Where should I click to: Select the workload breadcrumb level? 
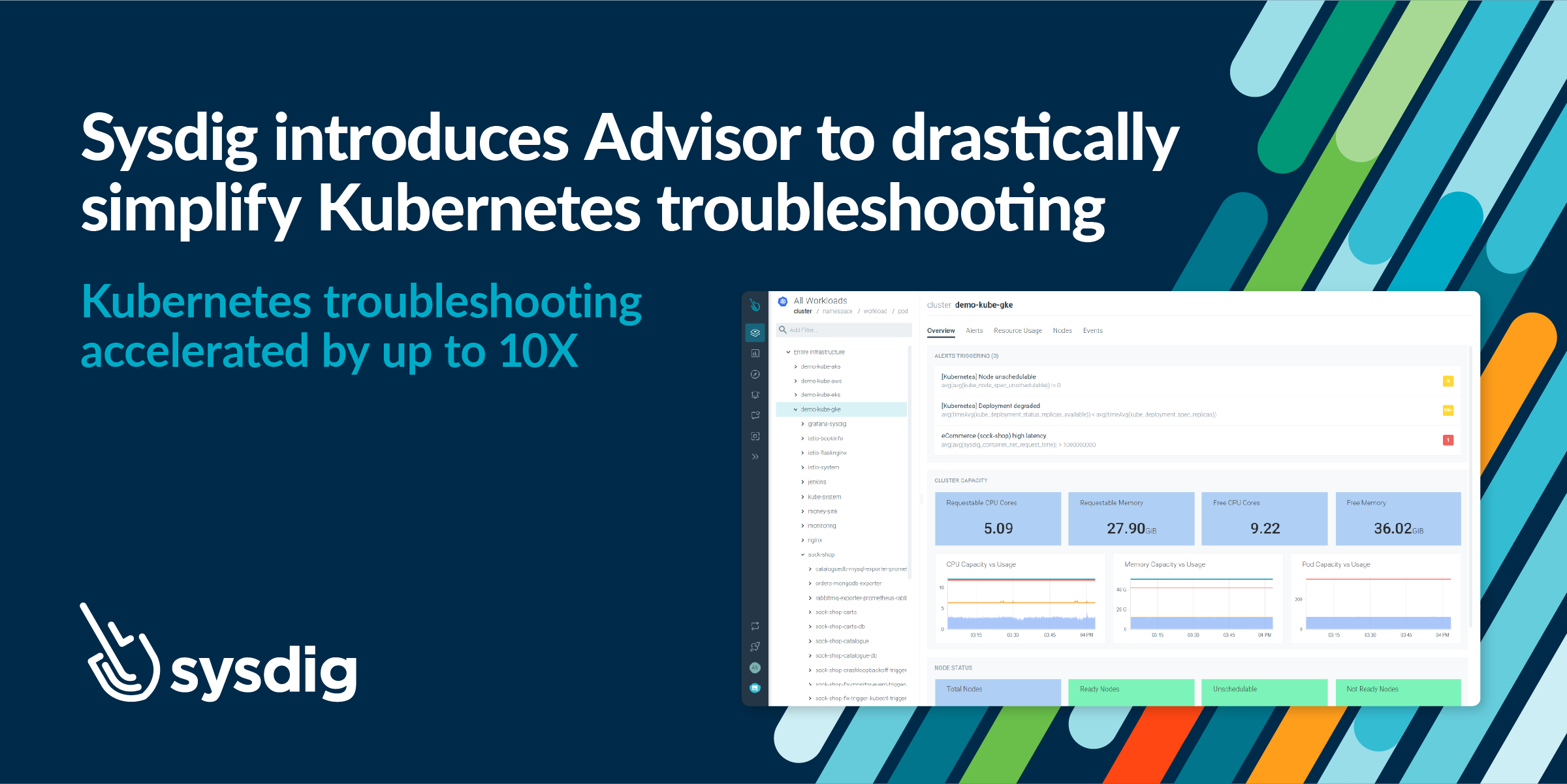click(x=875, y=311)
